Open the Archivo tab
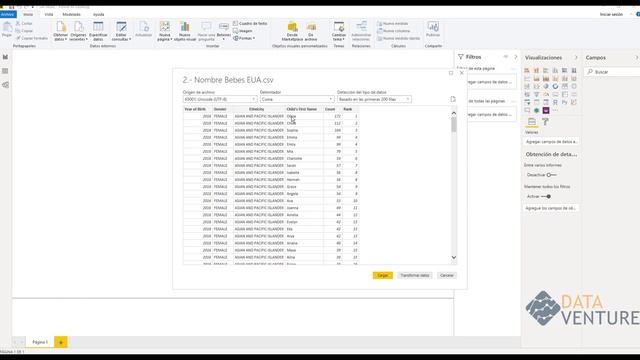Image resolution: width=640 pixels, height=360 pixels. click(8, 14)
